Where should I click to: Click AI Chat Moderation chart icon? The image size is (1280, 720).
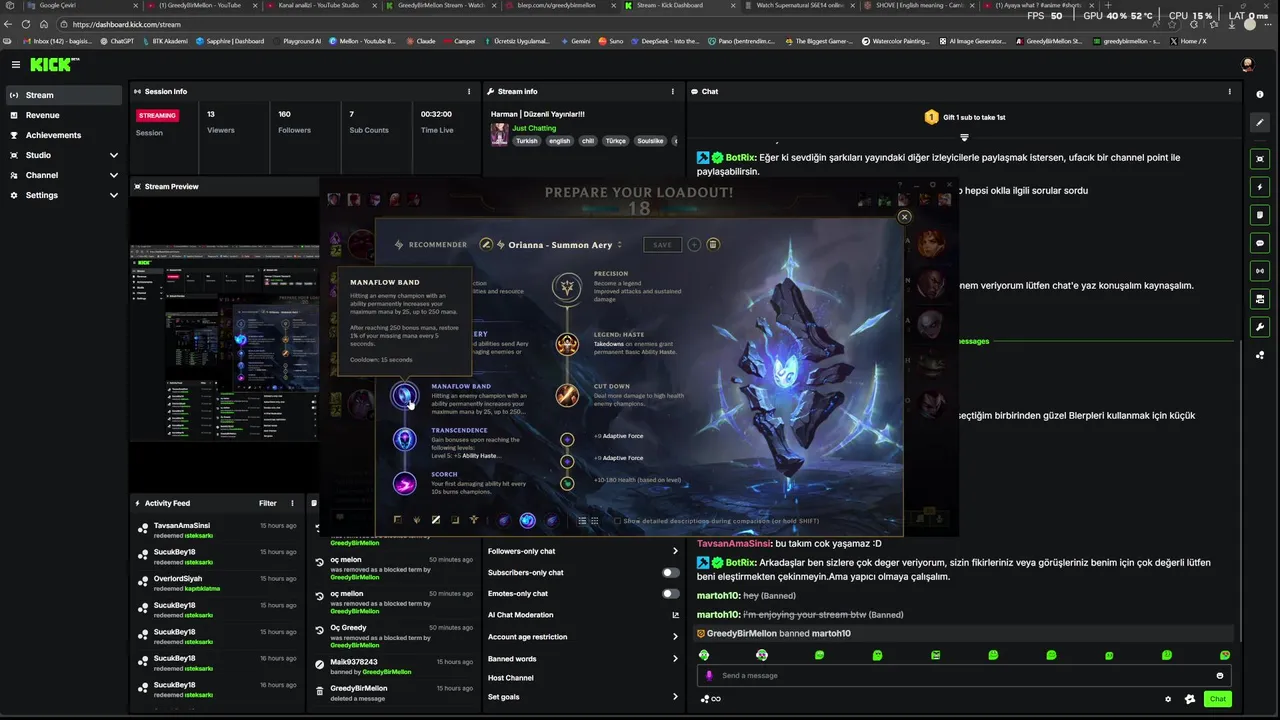(x=675, y=615)
